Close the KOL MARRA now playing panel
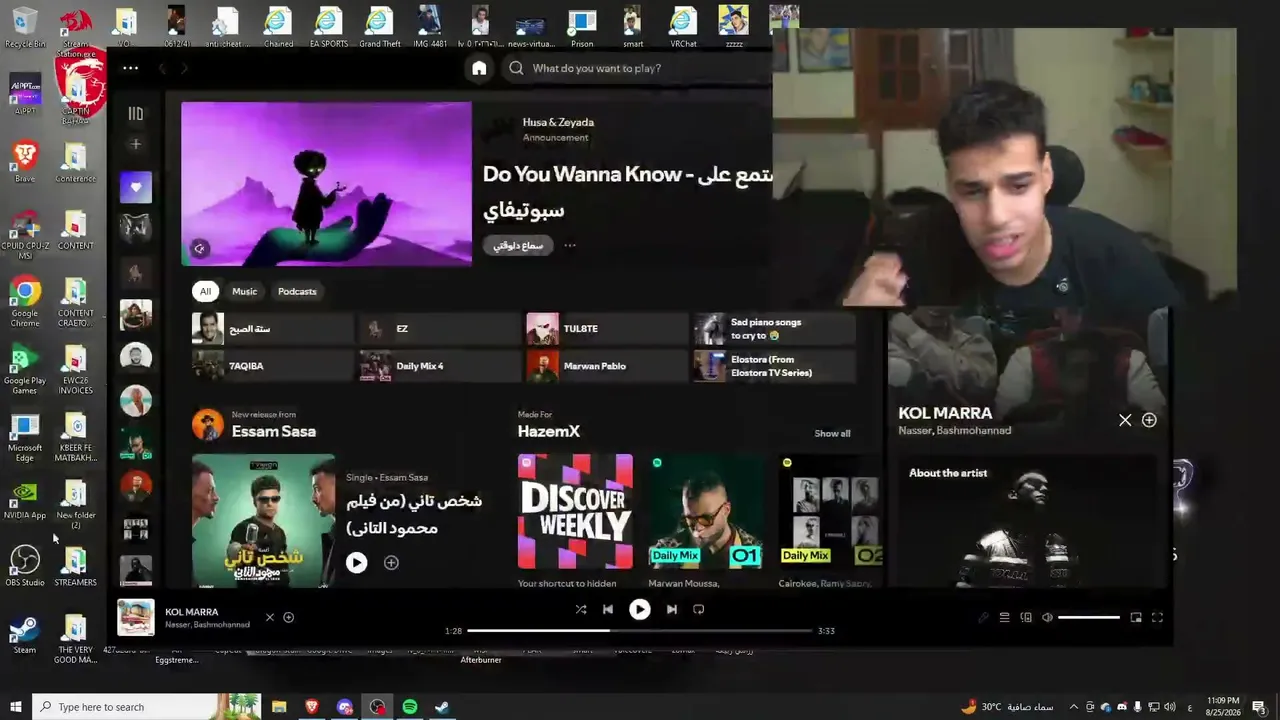Screen dimensions: 1280x720 click(x=1125, y=420)
